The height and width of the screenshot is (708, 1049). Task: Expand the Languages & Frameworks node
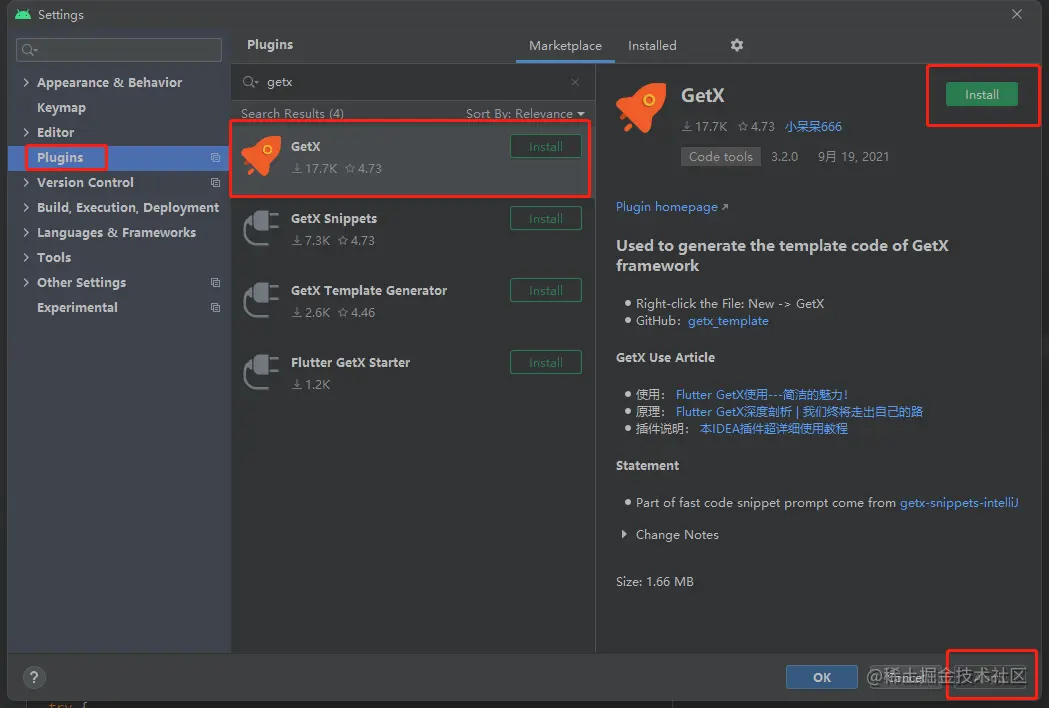pos(26,232)
